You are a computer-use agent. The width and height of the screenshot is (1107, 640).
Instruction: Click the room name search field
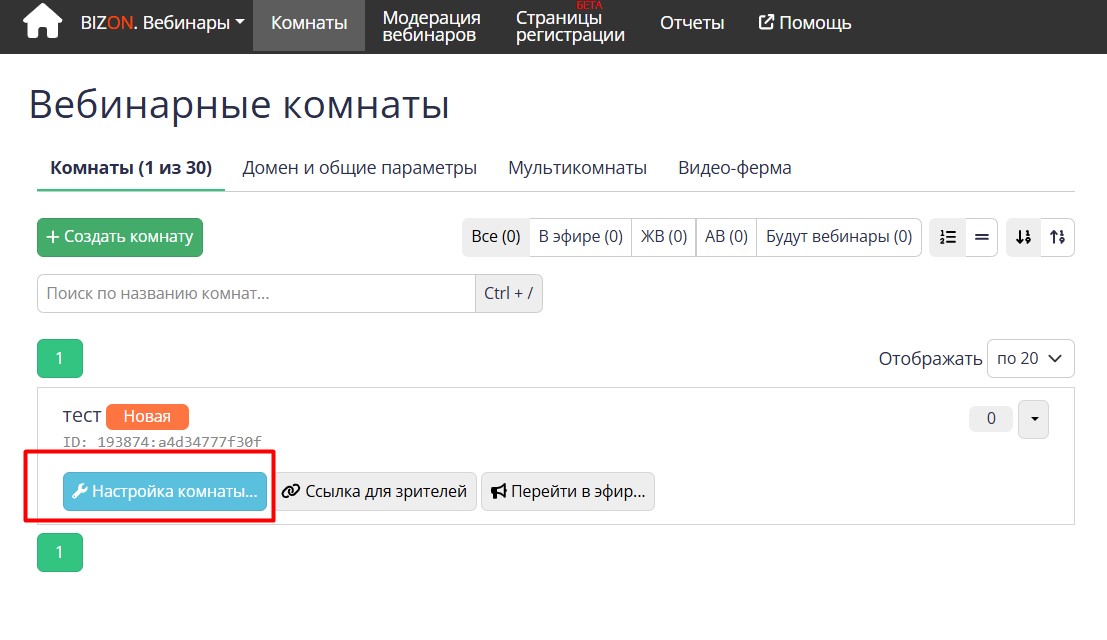[x=255, y=293]
